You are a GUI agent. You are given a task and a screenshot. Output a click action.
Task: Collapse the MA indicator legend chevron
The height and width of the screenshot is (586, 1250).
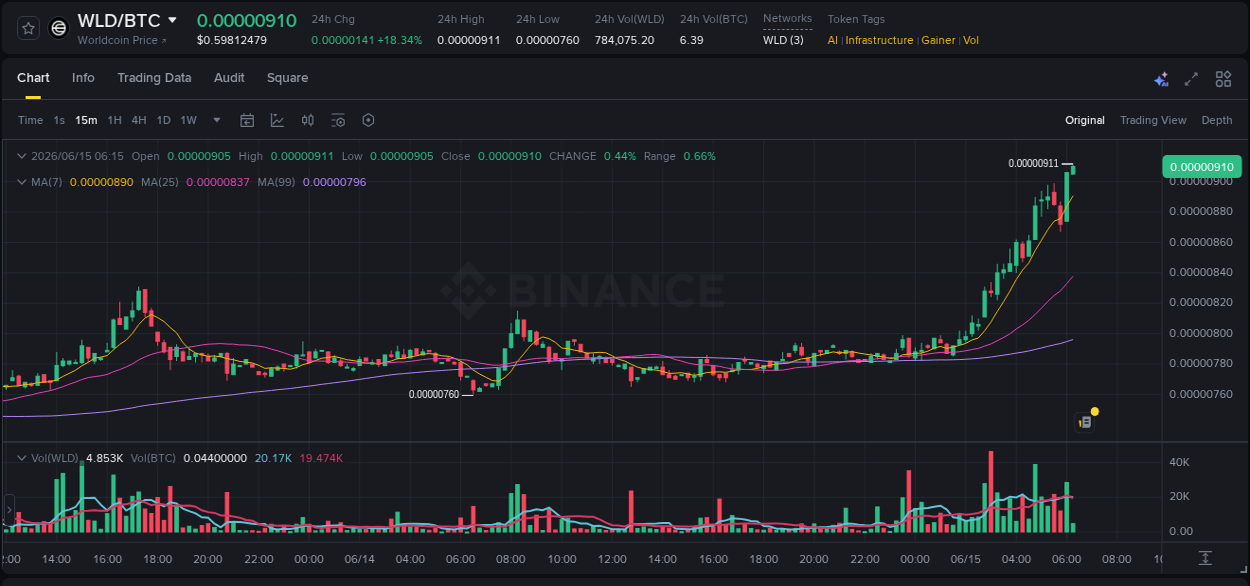pyautogui.click(x=22, y=182)
